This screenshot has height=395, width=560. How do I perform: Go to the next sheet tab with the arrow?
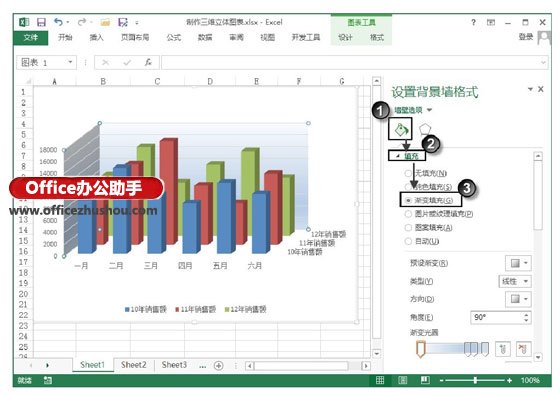click(x=47, y=365)
